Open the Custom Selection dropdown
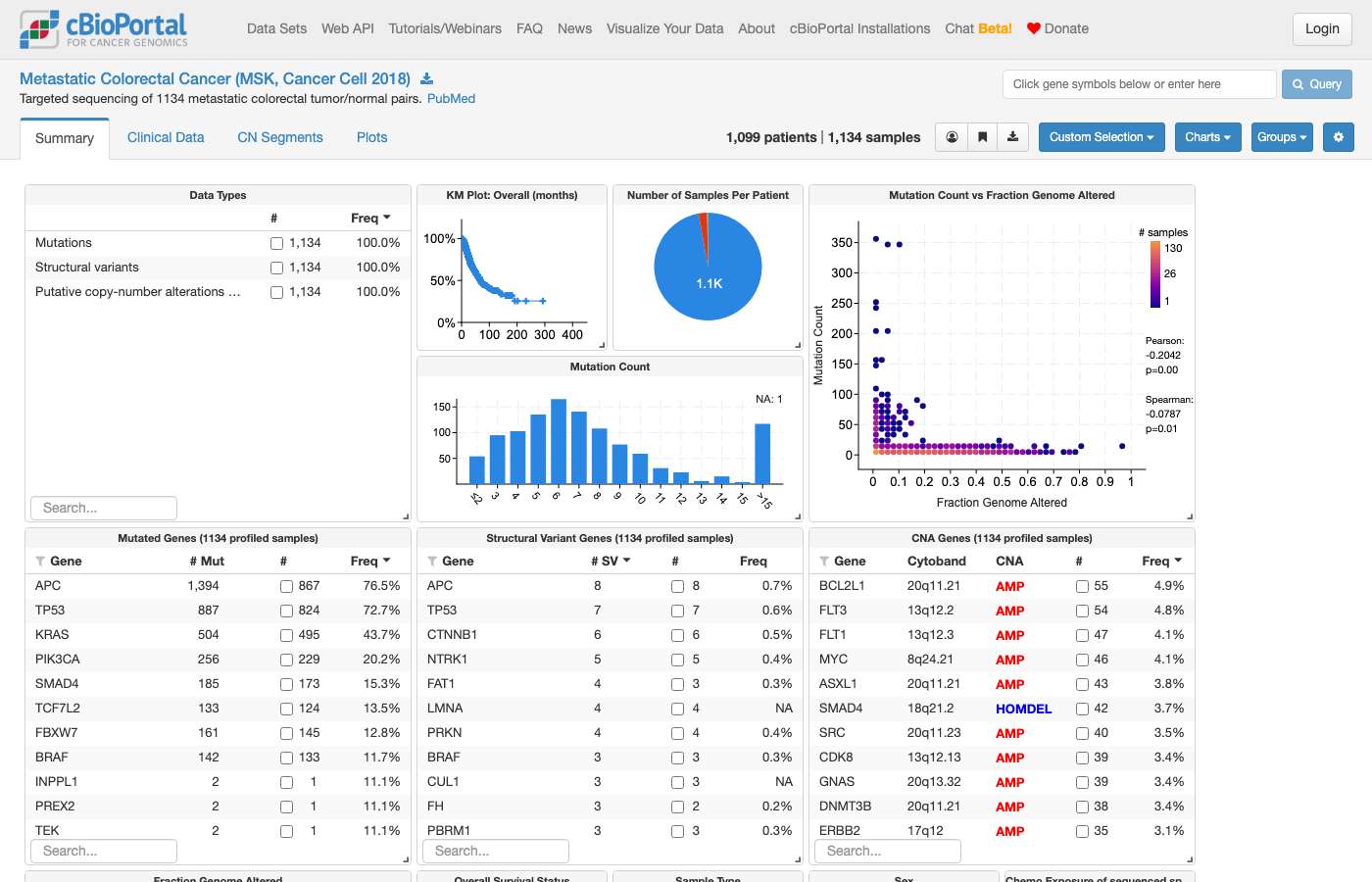The height and width of the screenshot is (882, 1372). coord(1102,137)
